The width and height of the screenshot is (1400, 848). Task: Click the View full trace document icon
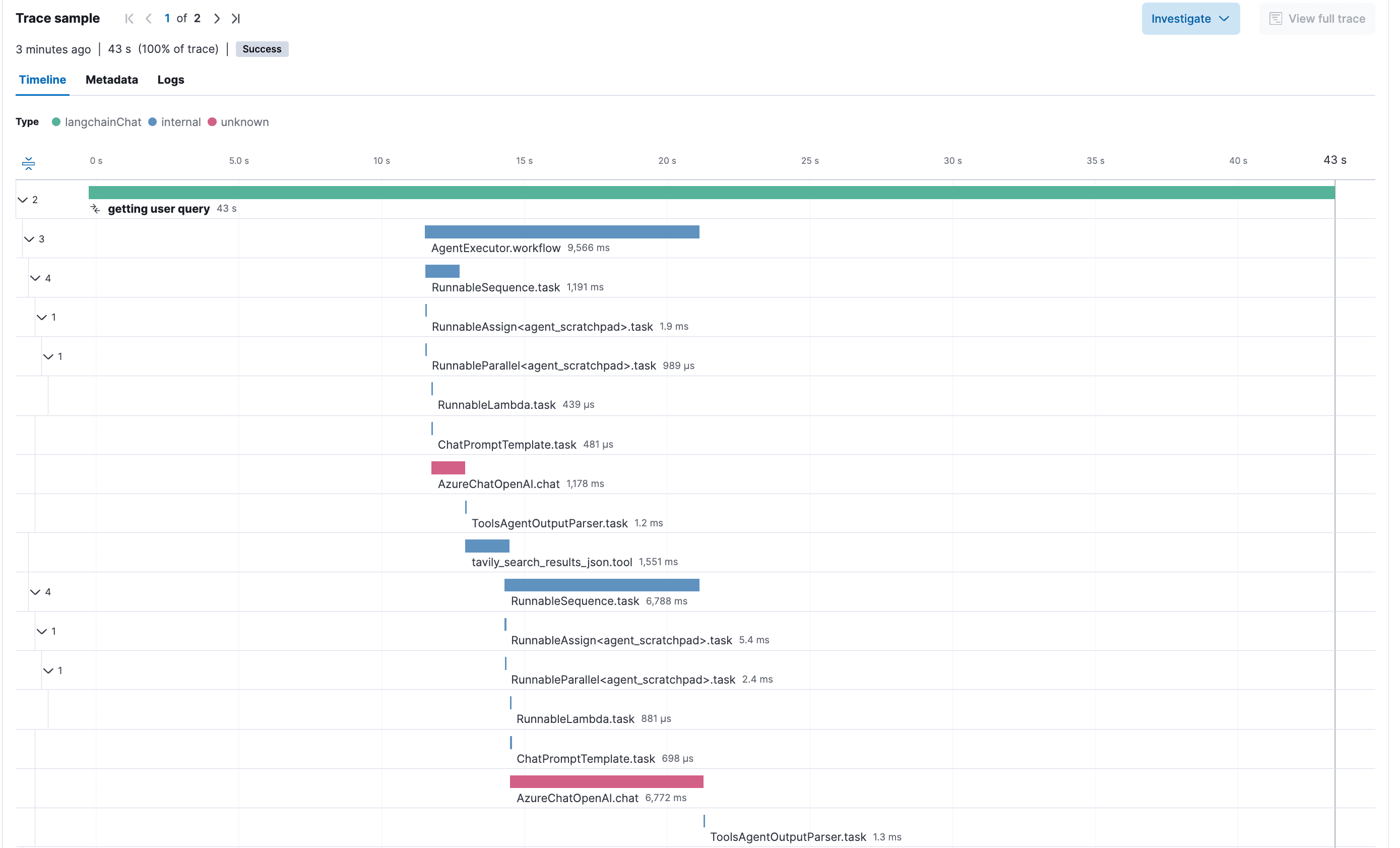tap(1276, 18)
